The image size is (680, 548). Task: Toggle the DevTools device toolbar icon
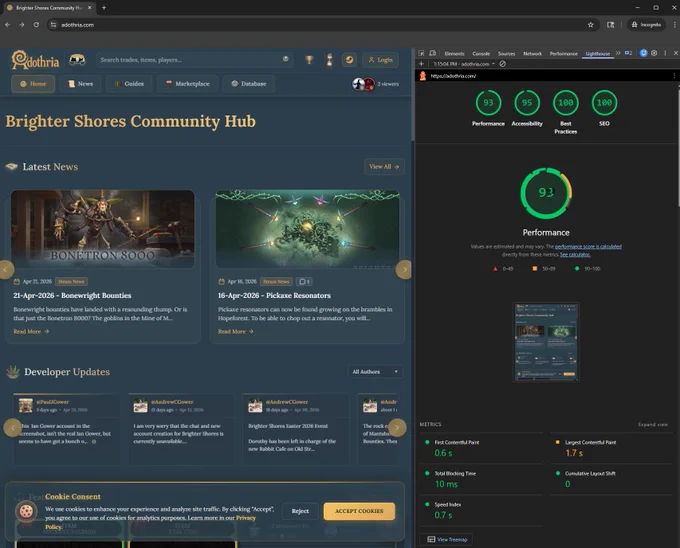click(x=432, y=53)
